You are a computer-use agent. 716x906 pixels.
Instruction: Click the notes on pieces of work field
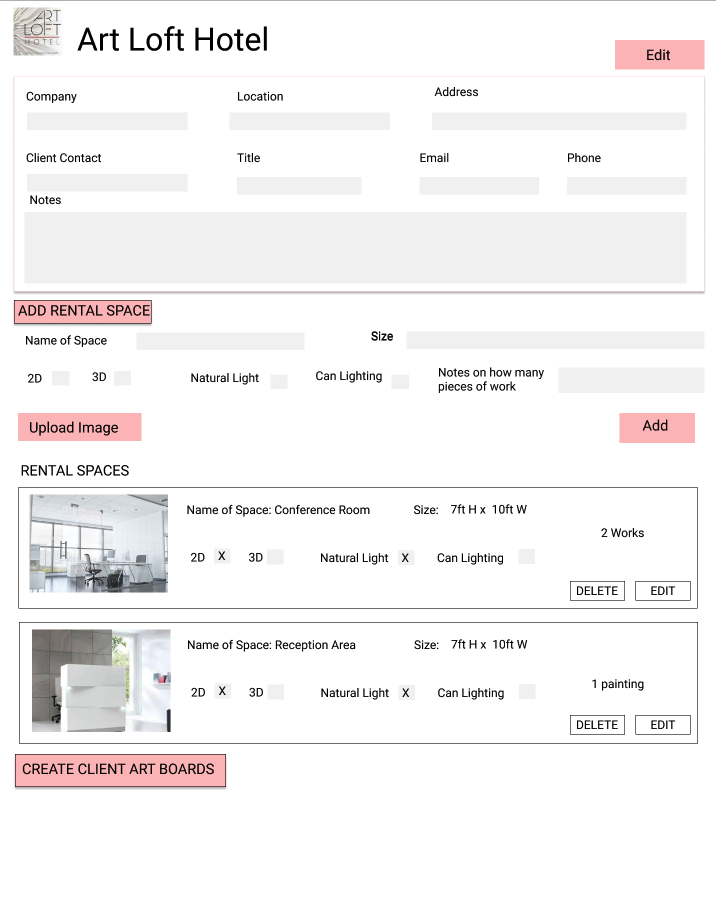(631, 380)
